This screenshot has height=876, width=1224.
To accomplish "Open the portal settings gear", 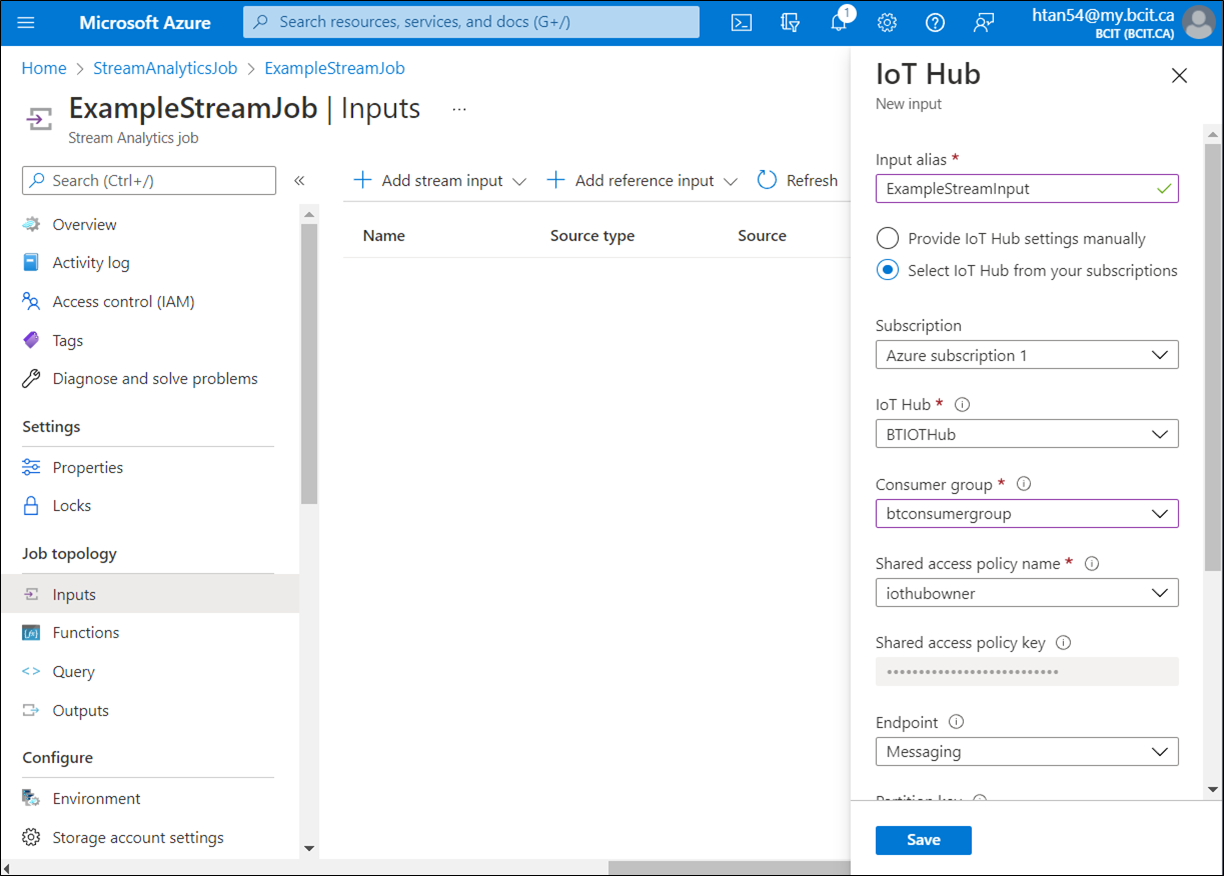I will [x=887, y=21].
